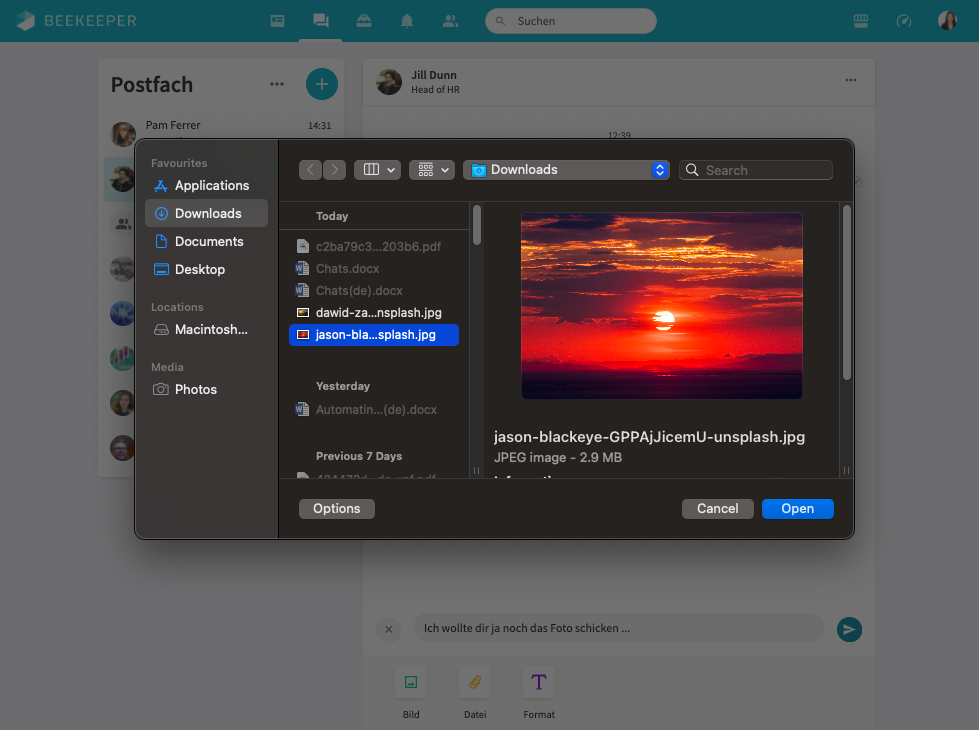Screen dimensions: 979x730
Task: Open Pam Ferrer conversation in Postfach
Action: (225, 131)
